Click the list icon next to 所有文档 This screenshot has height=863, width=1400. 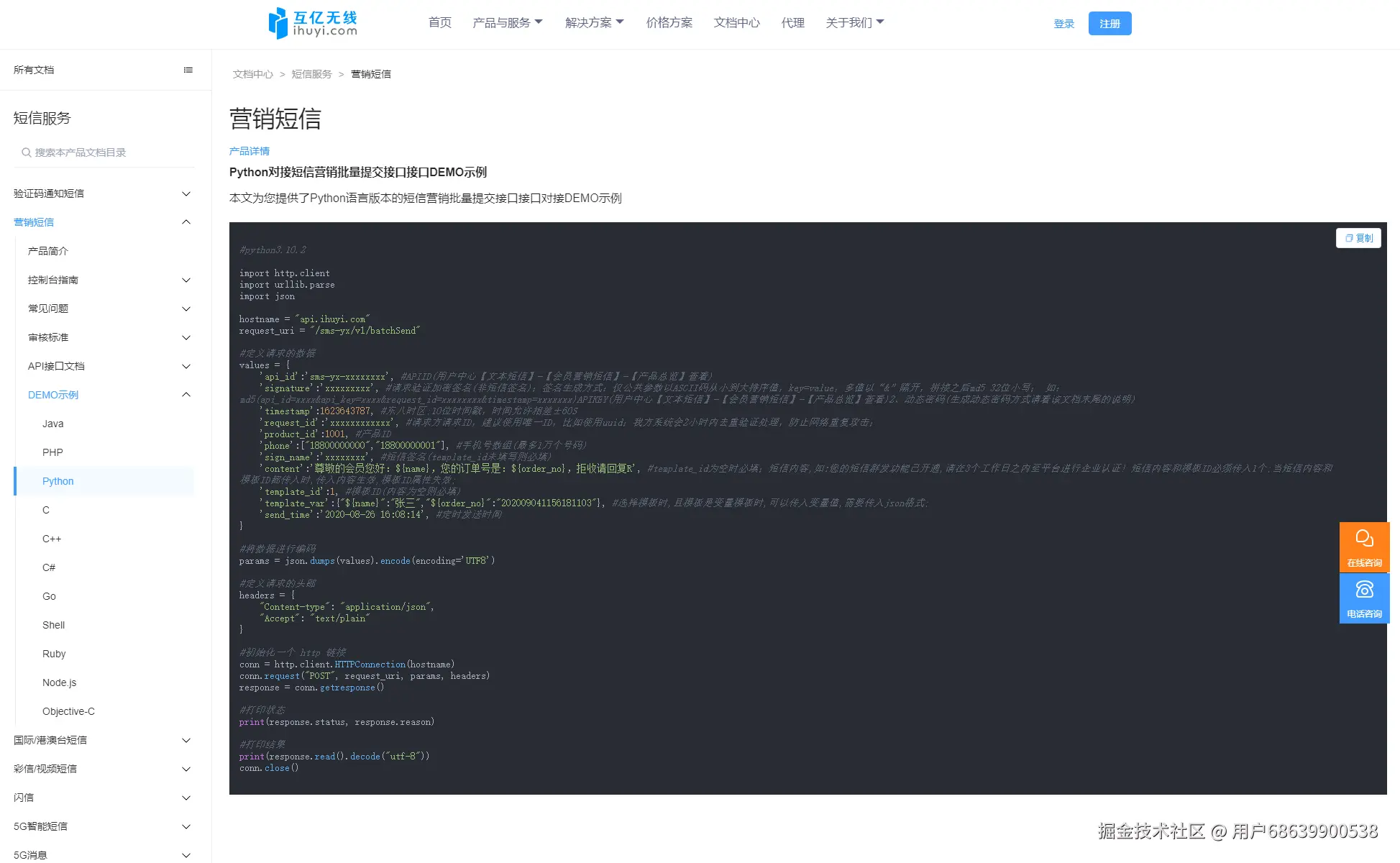188,70
